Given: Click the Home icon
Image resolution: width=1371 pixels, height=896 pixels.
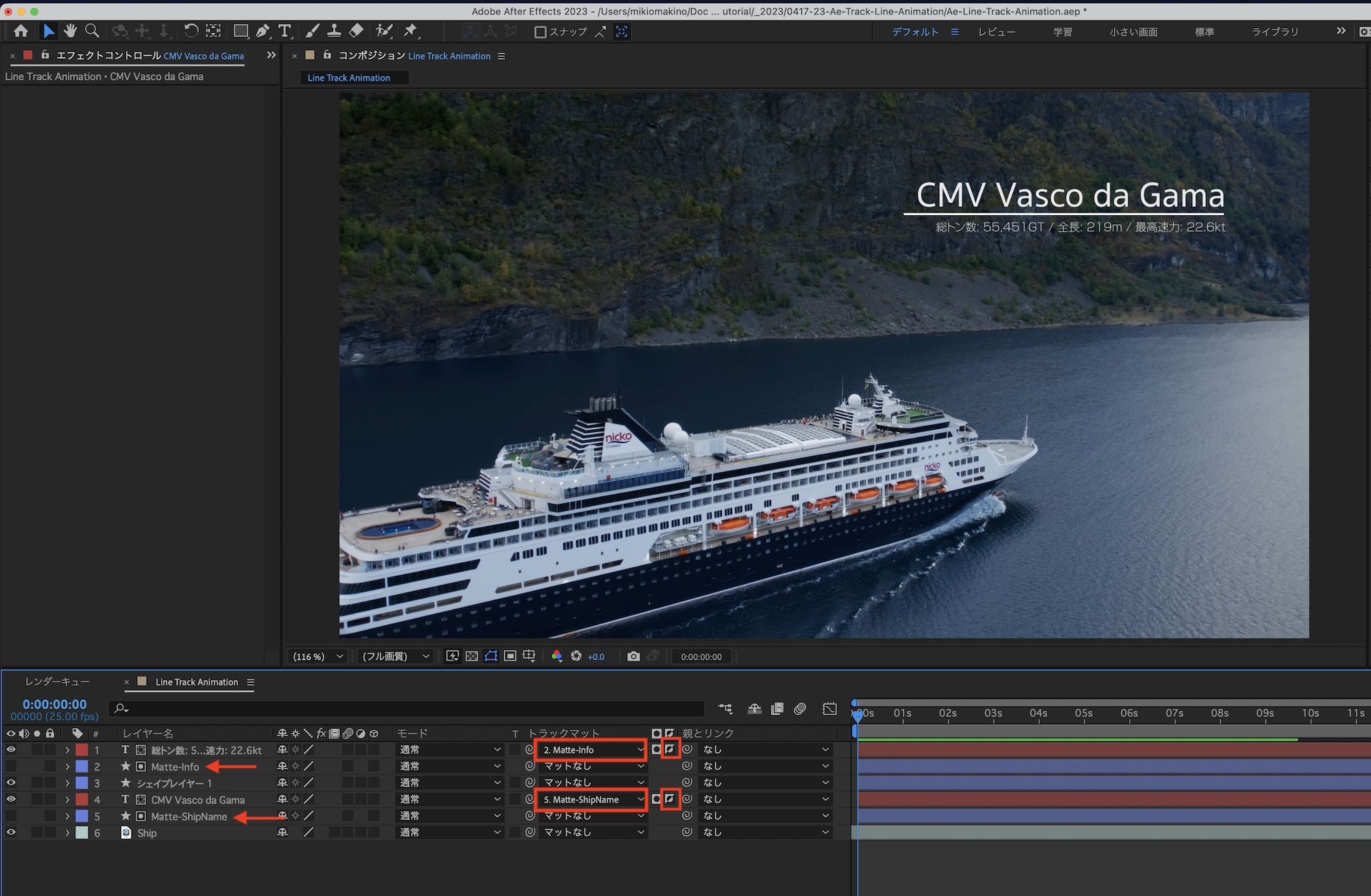Looking at the screenshot, I should tap(21, 31).
